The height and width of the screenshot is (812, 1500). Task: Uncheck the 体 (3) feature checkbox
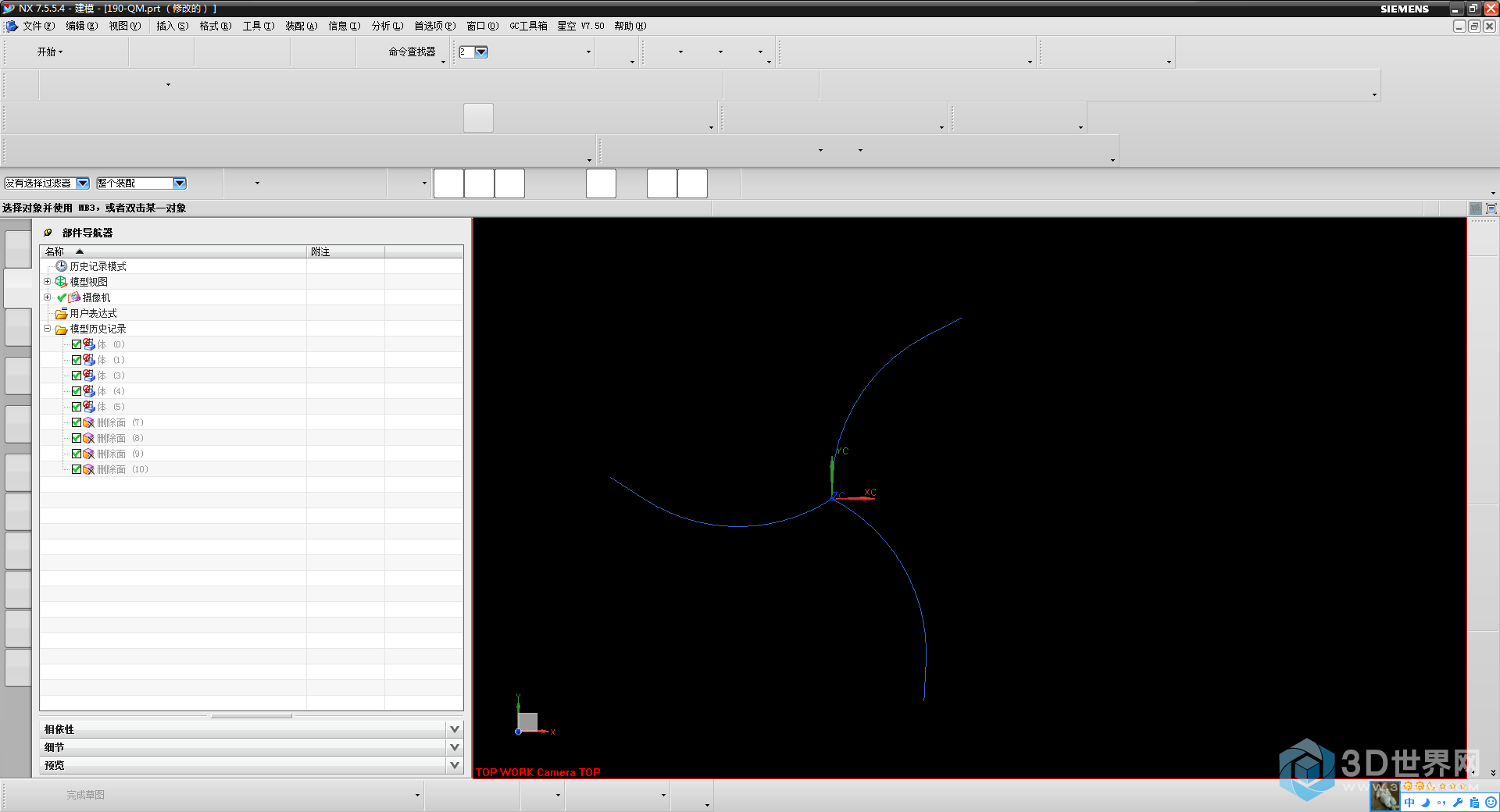[x=77, y=376]
